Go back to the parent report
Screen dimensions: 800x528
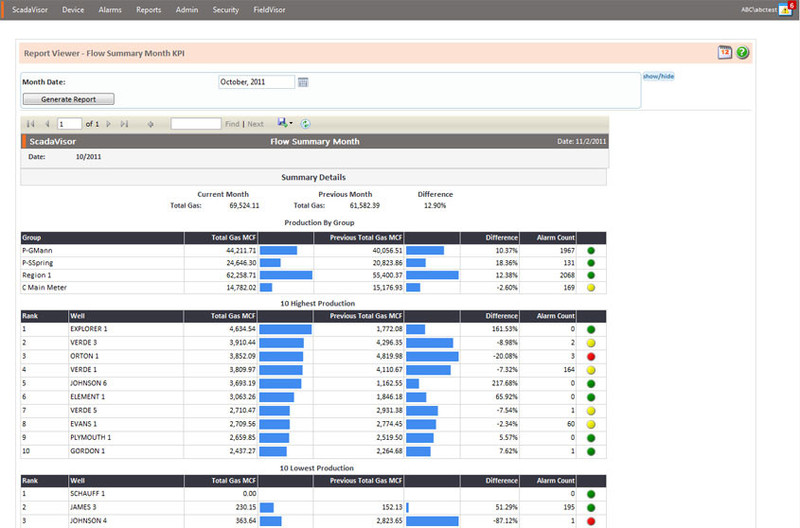tap(151, 124)
